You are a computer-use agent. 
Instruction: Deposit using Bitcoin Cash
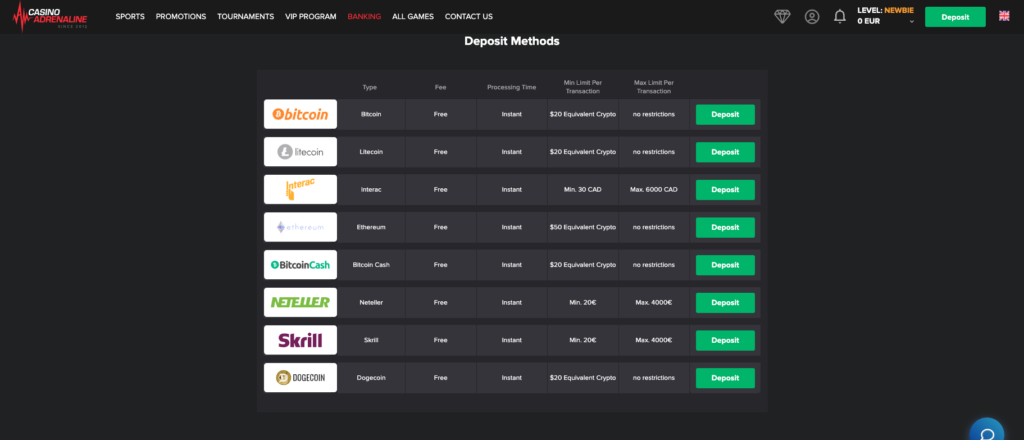725,265
